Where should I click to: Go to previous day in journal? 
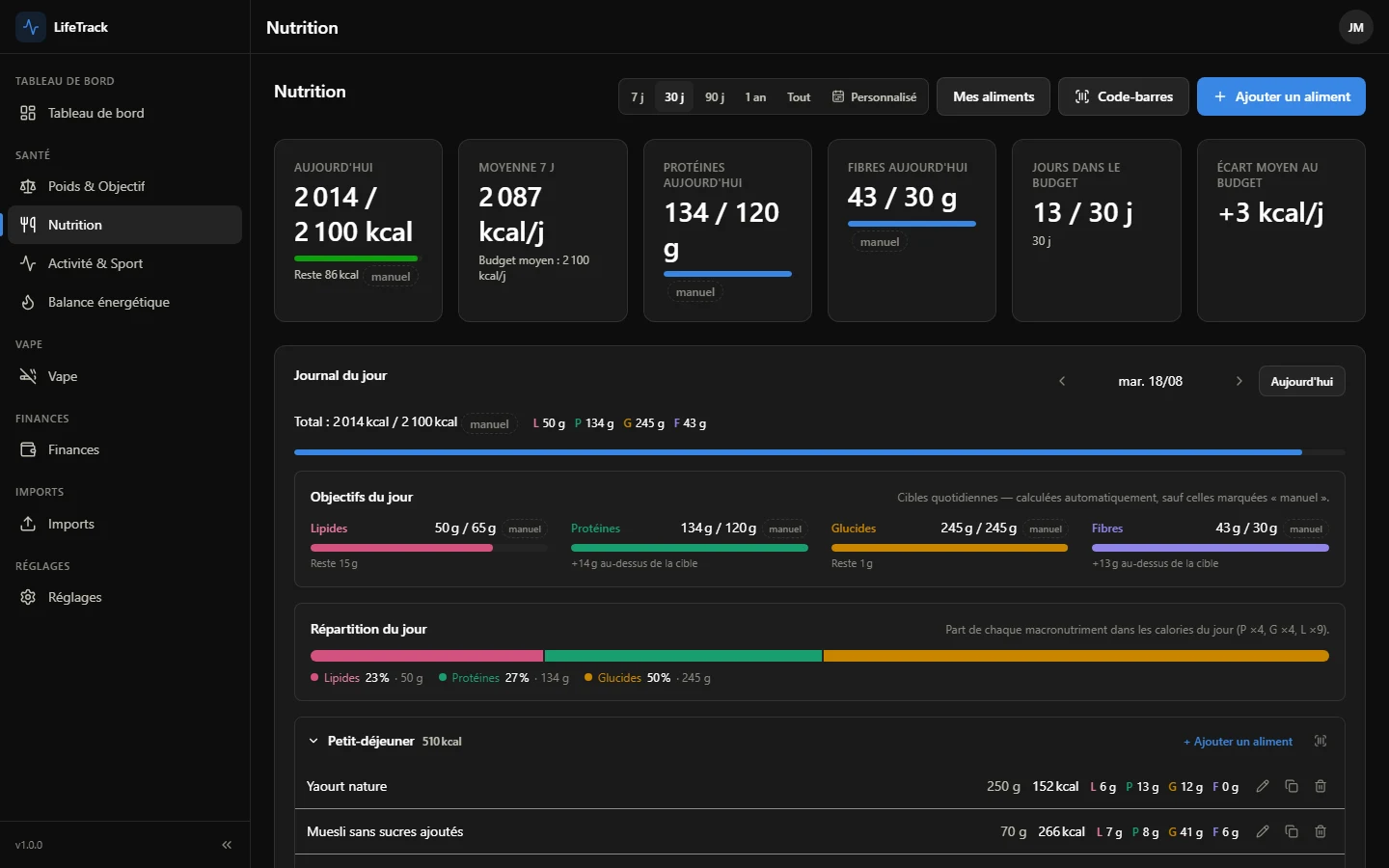click(x=1062, y=381)
